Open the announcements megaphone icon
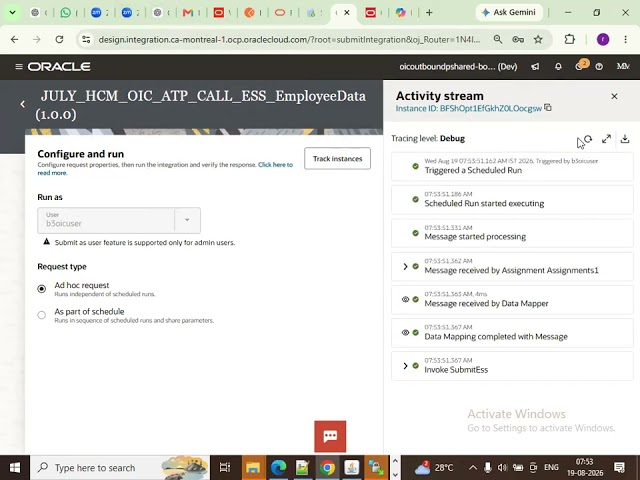This screenshot has width=640, height=480. pyautogui.click(x=535, y=67)
